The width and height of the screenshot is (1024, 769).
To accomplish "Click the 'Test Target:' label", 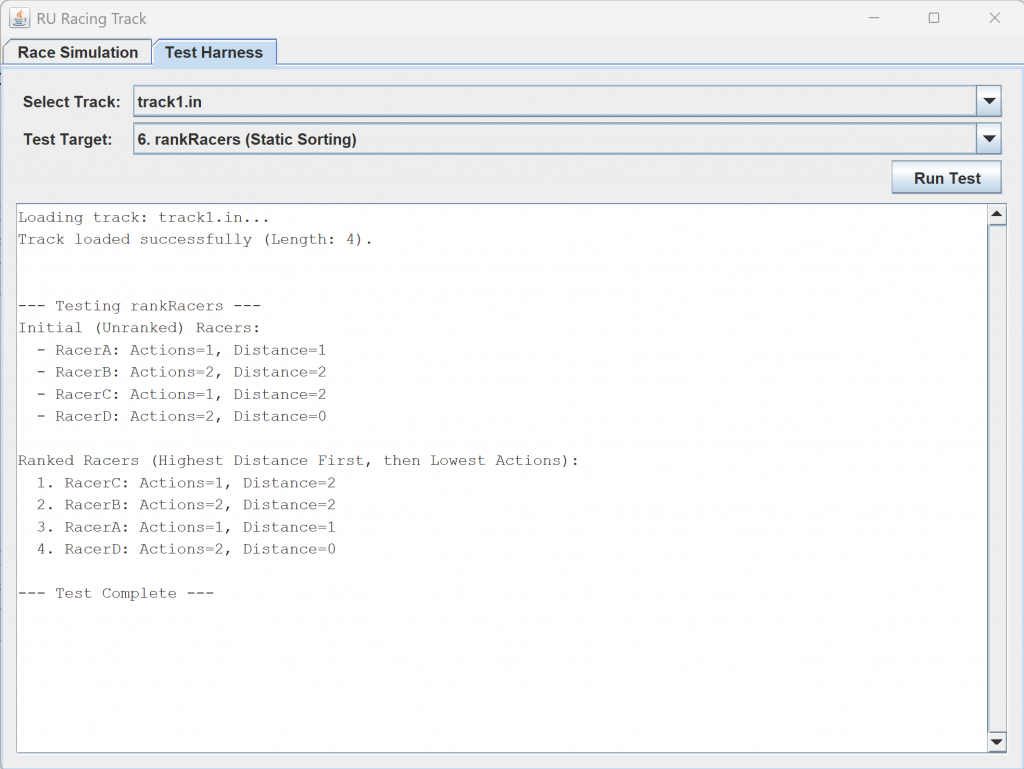I will pos(68,139).
